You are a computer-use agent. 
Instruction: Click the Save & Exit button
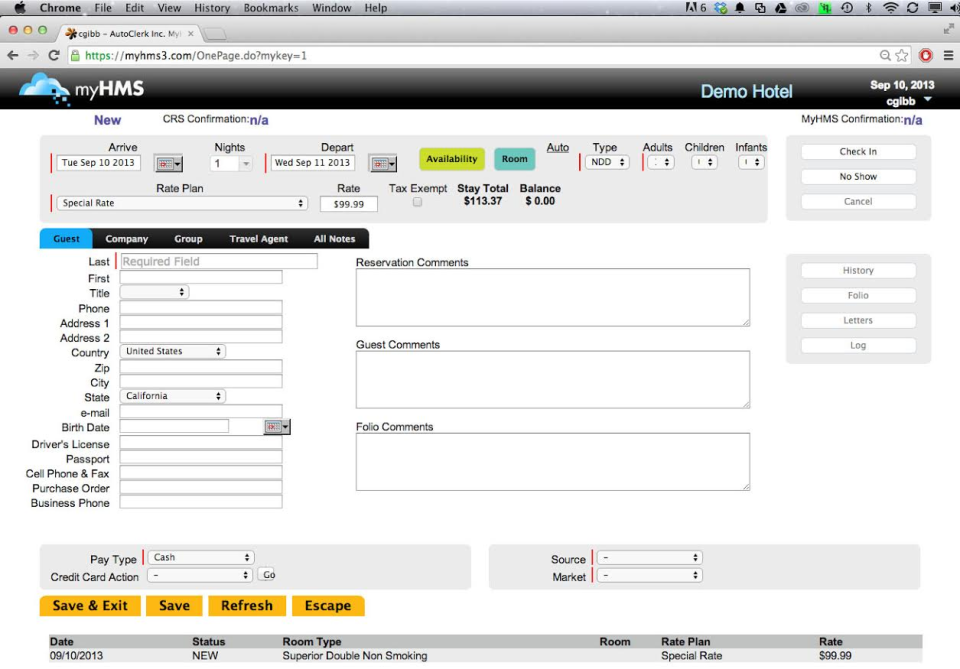tap(89, 605)
